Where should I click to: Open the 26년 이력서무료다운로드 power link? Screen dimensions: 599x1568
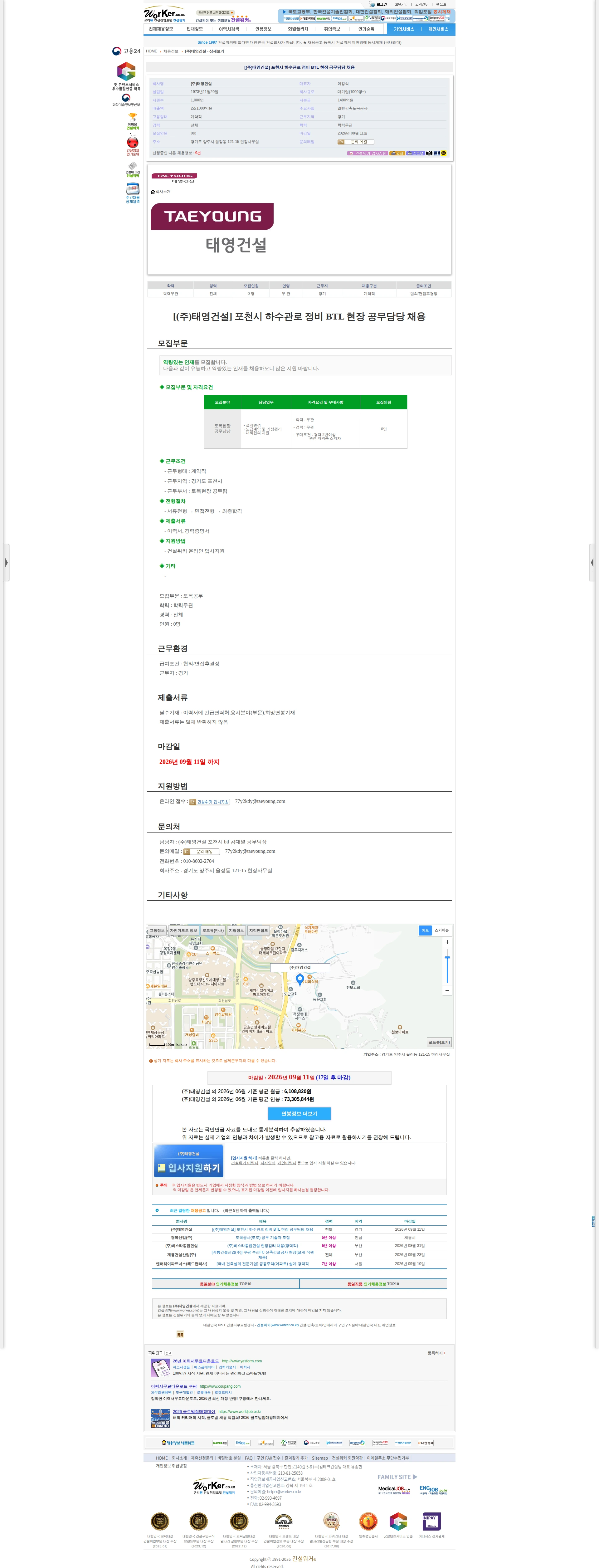tap(195, 1361)
